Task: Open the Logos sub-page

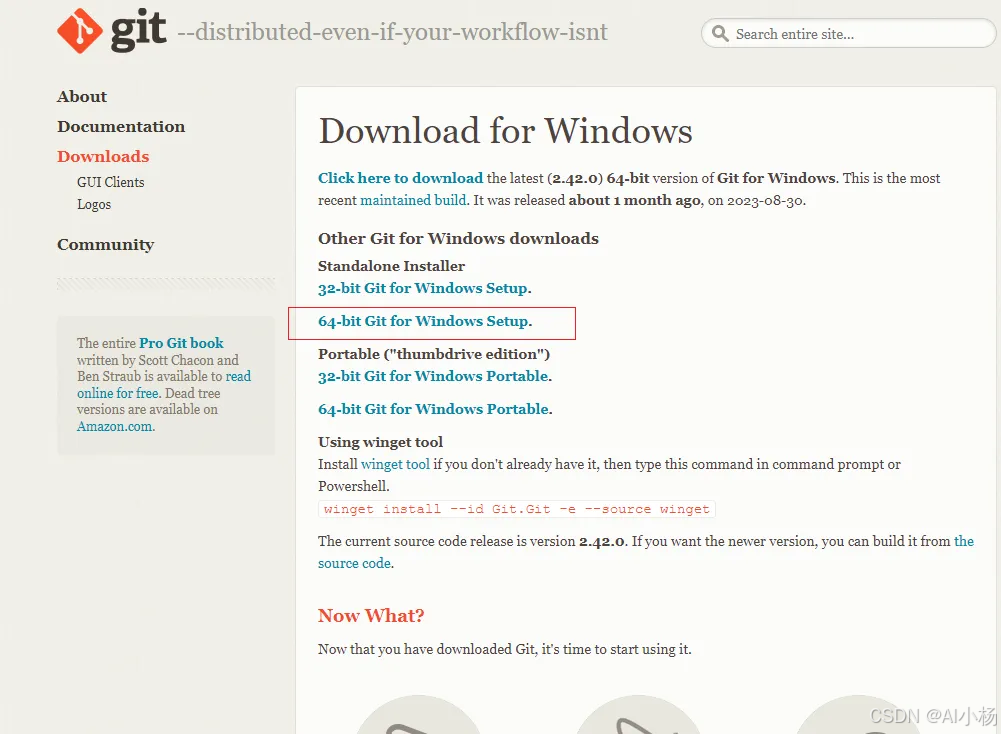Action: coord(94,204)
